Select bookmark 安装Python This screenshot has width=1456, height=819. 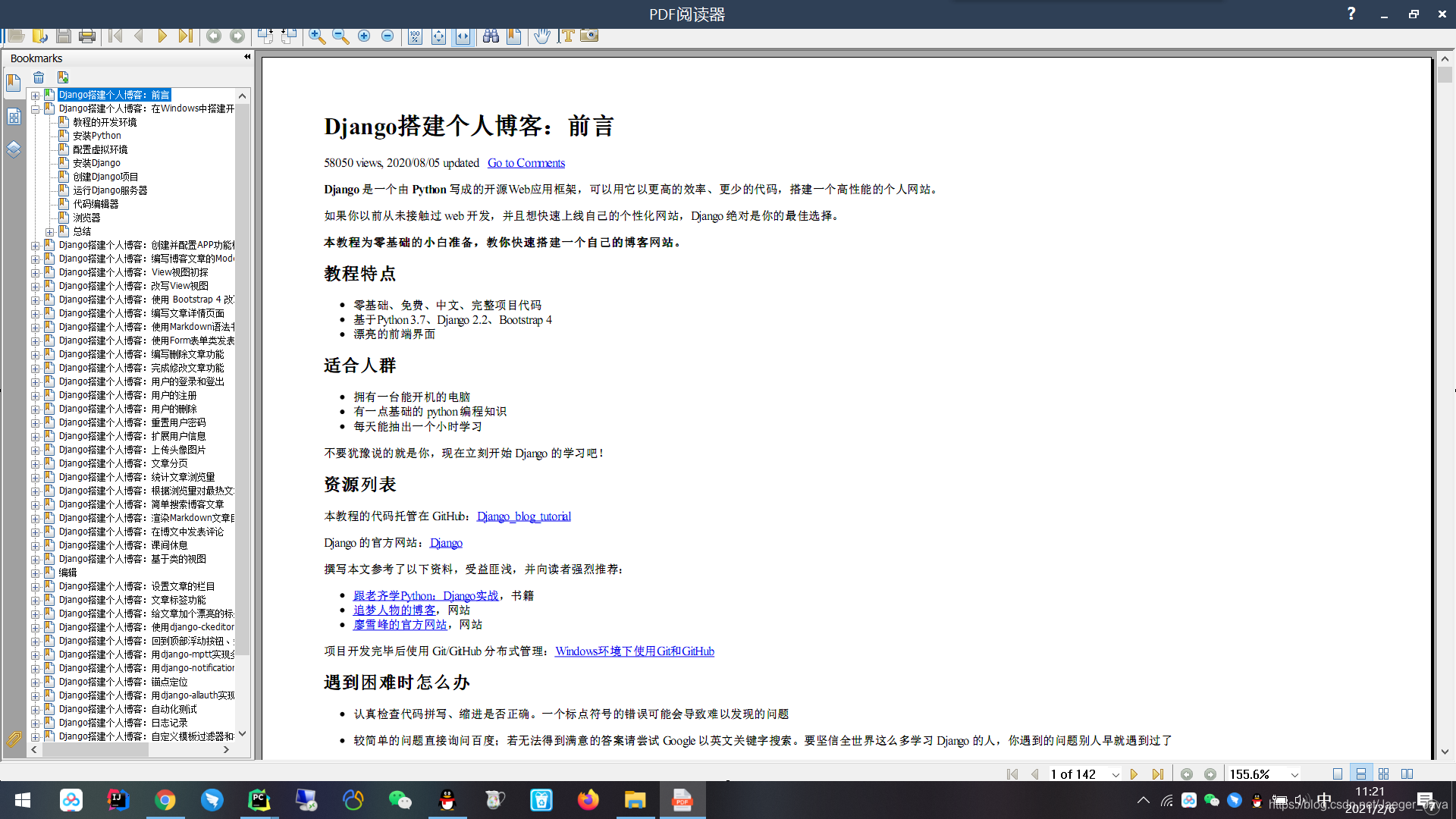(96, 136)
